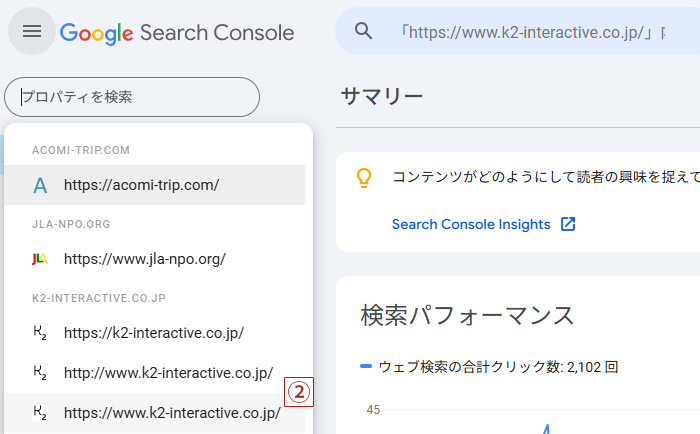Click the property search input box
The image size is (700, 434).
pyautogui.click(x=132, y=97)
